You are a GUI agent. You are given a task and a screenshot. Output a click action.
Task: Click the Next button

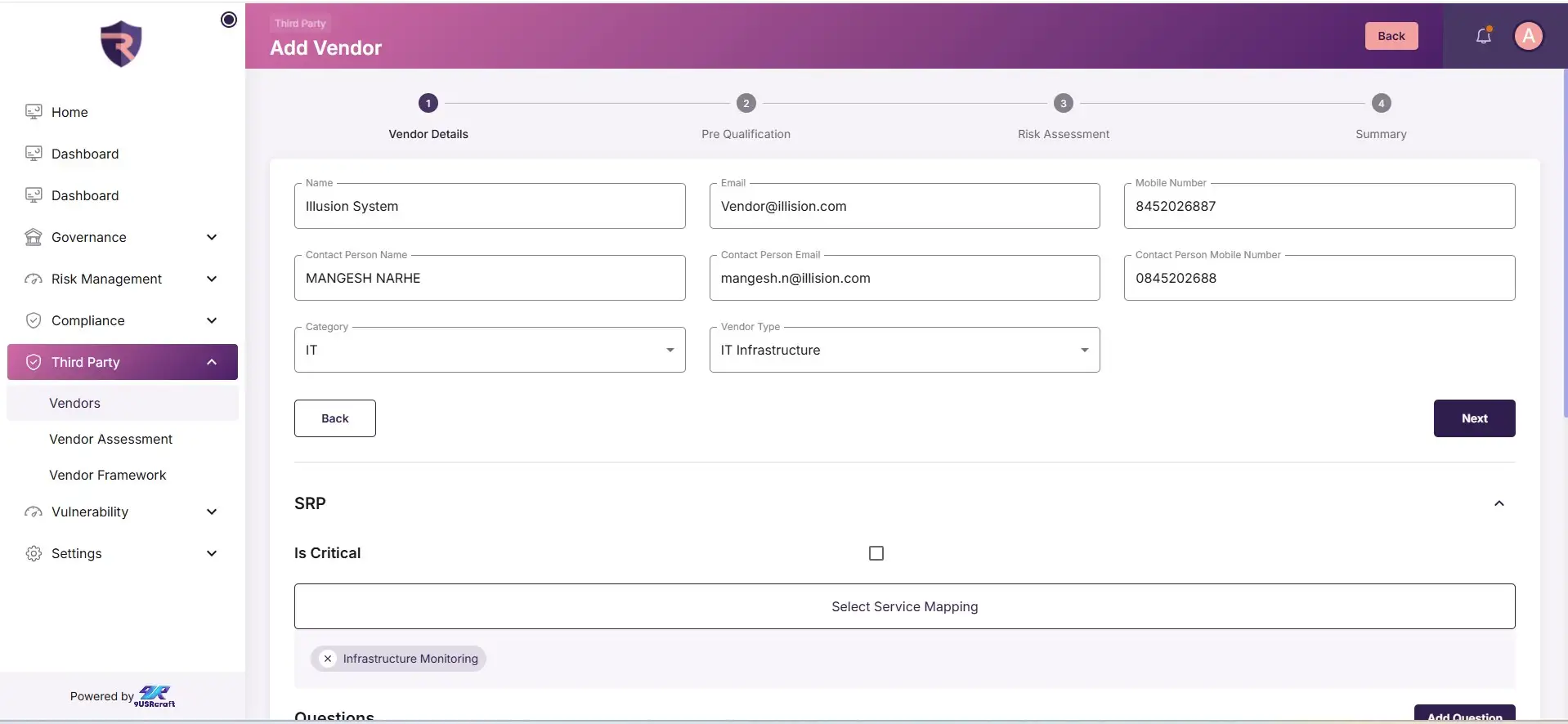(1474, 418)
